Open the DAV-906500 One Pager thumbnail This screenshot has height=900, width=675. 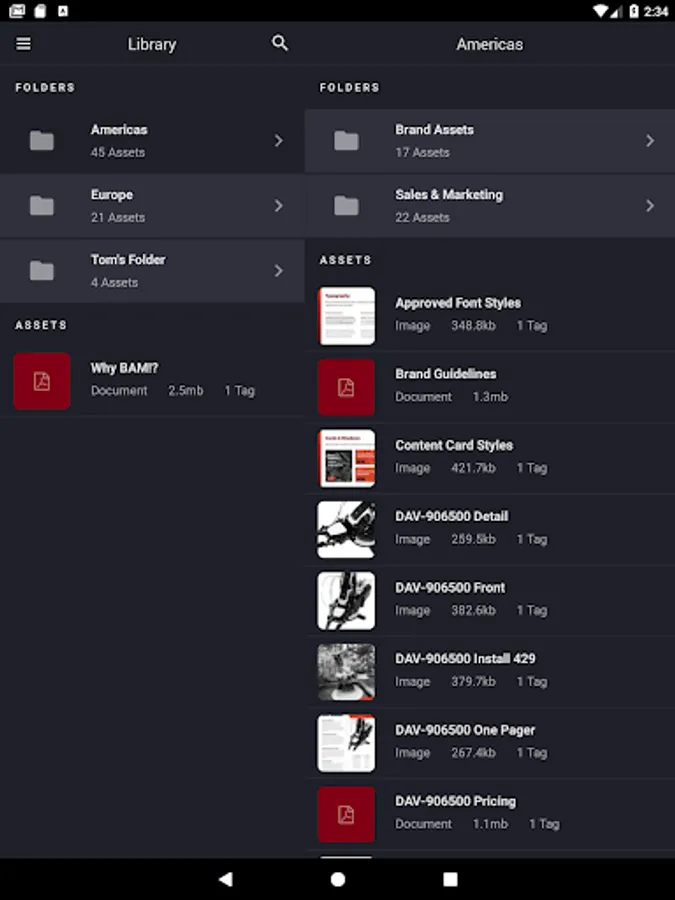346,743
